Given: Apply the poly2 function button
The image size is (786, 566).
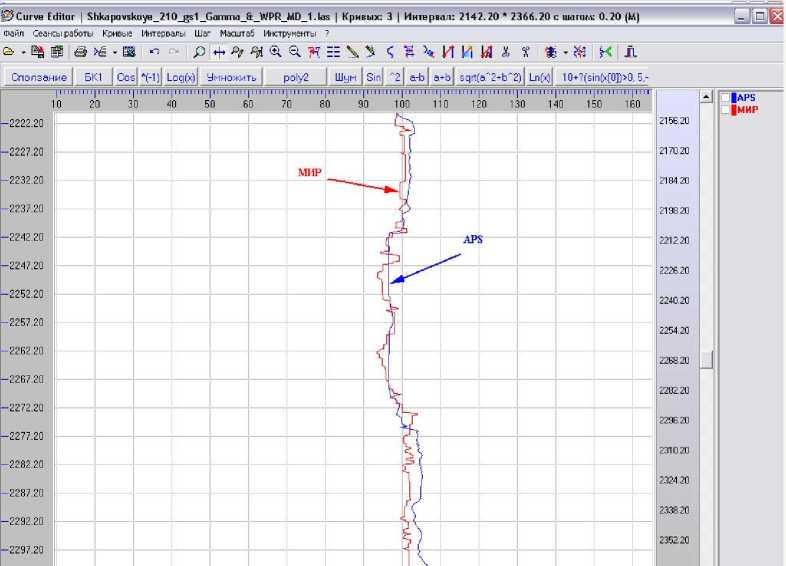Looking at the screenshot, I should point(296,77).
